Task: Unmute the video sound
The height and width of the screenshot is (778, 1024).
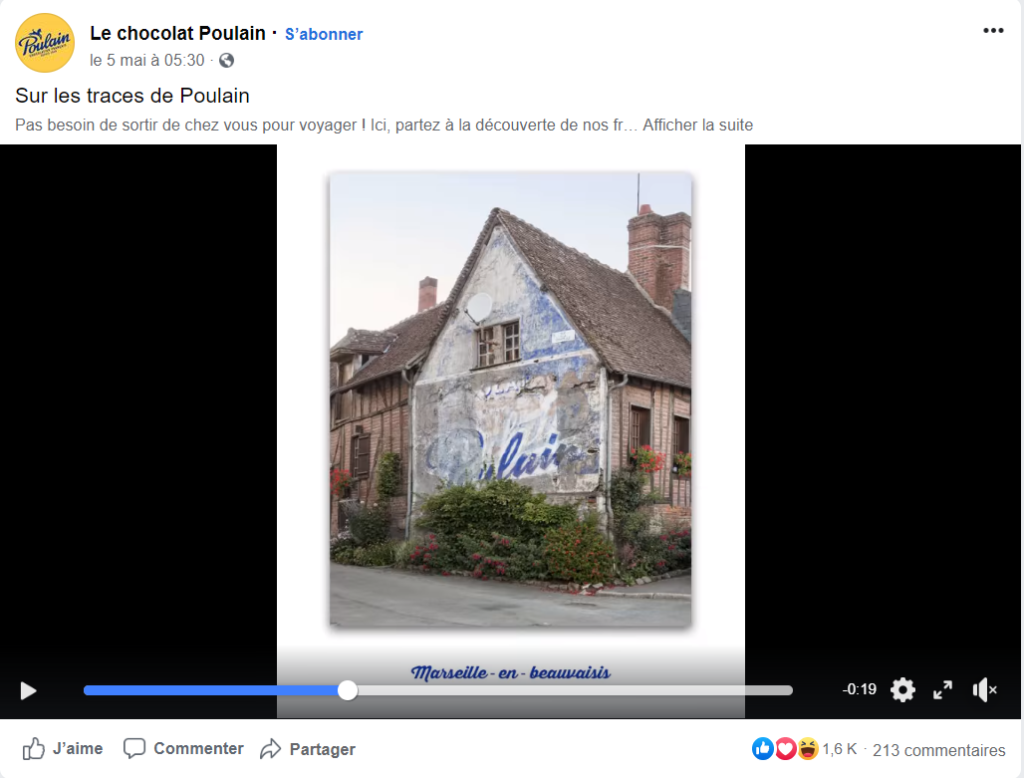Action: (984, 690)
